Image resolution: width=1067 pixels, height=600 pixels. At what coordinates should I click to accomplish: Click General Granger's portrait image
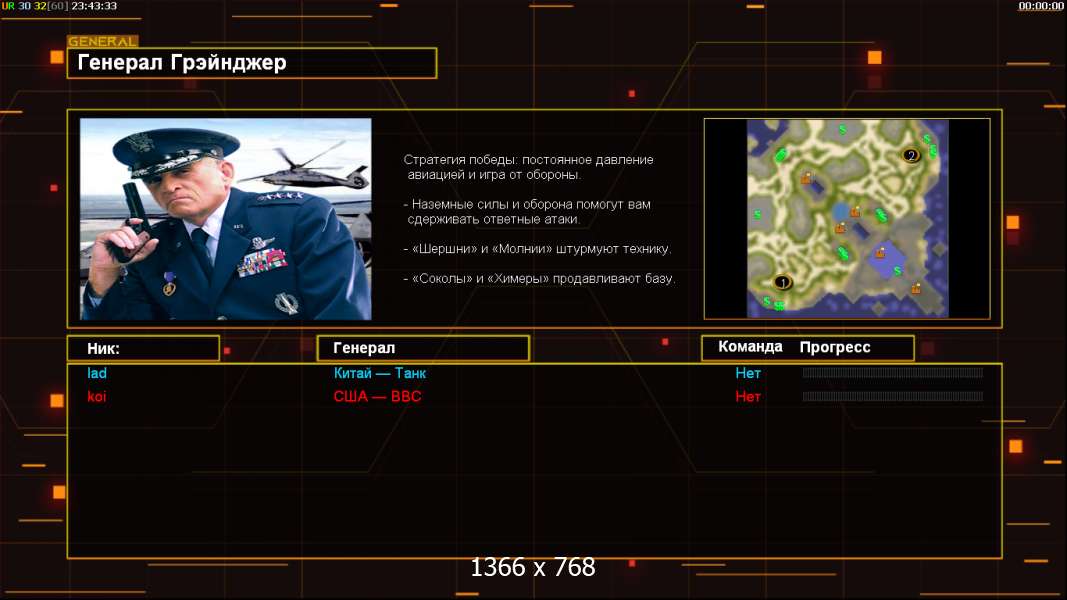click(x=225, y=219)
